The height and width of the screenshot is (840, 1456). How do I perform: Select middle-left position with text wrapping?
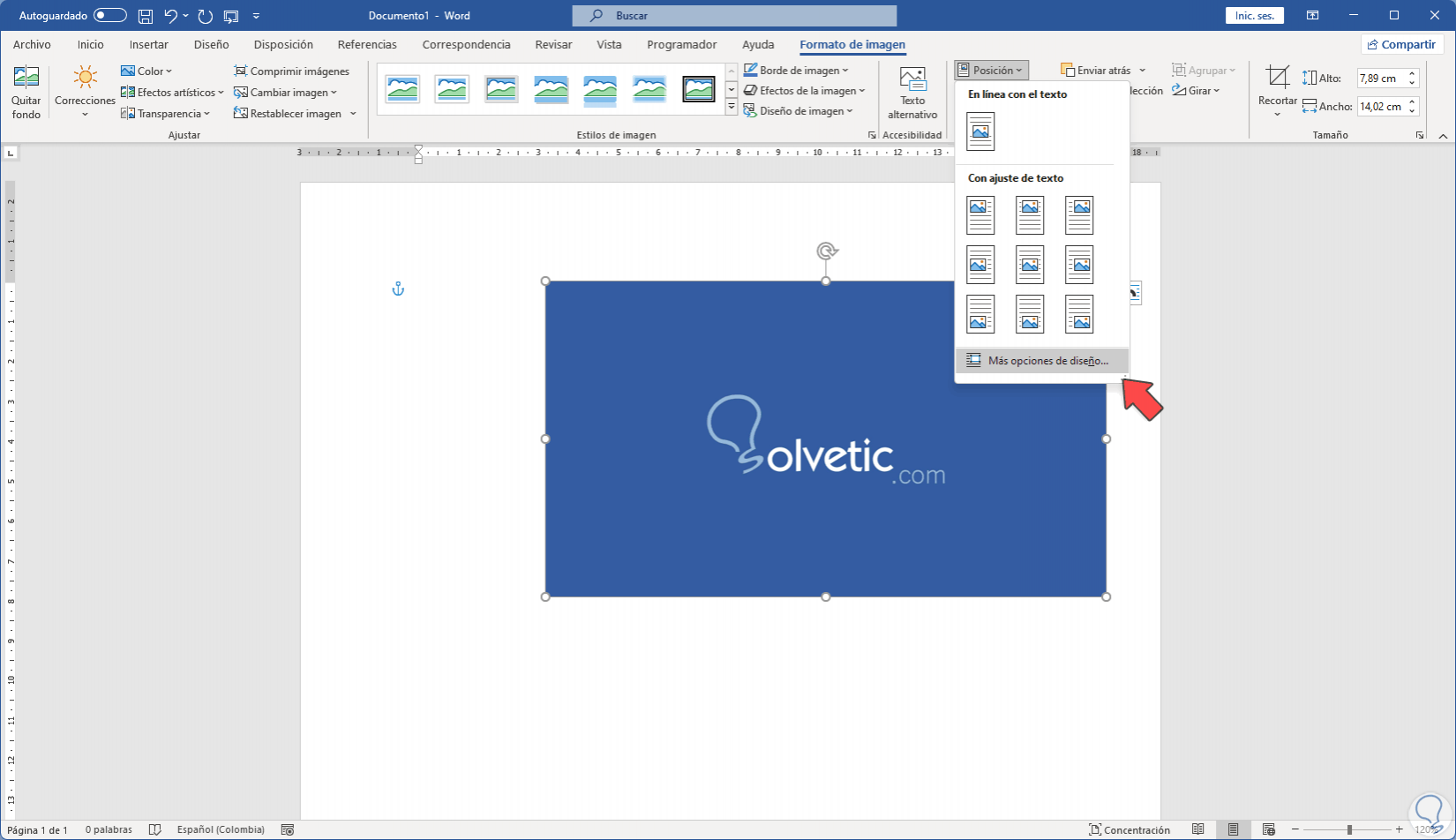(x=980, y=265)
